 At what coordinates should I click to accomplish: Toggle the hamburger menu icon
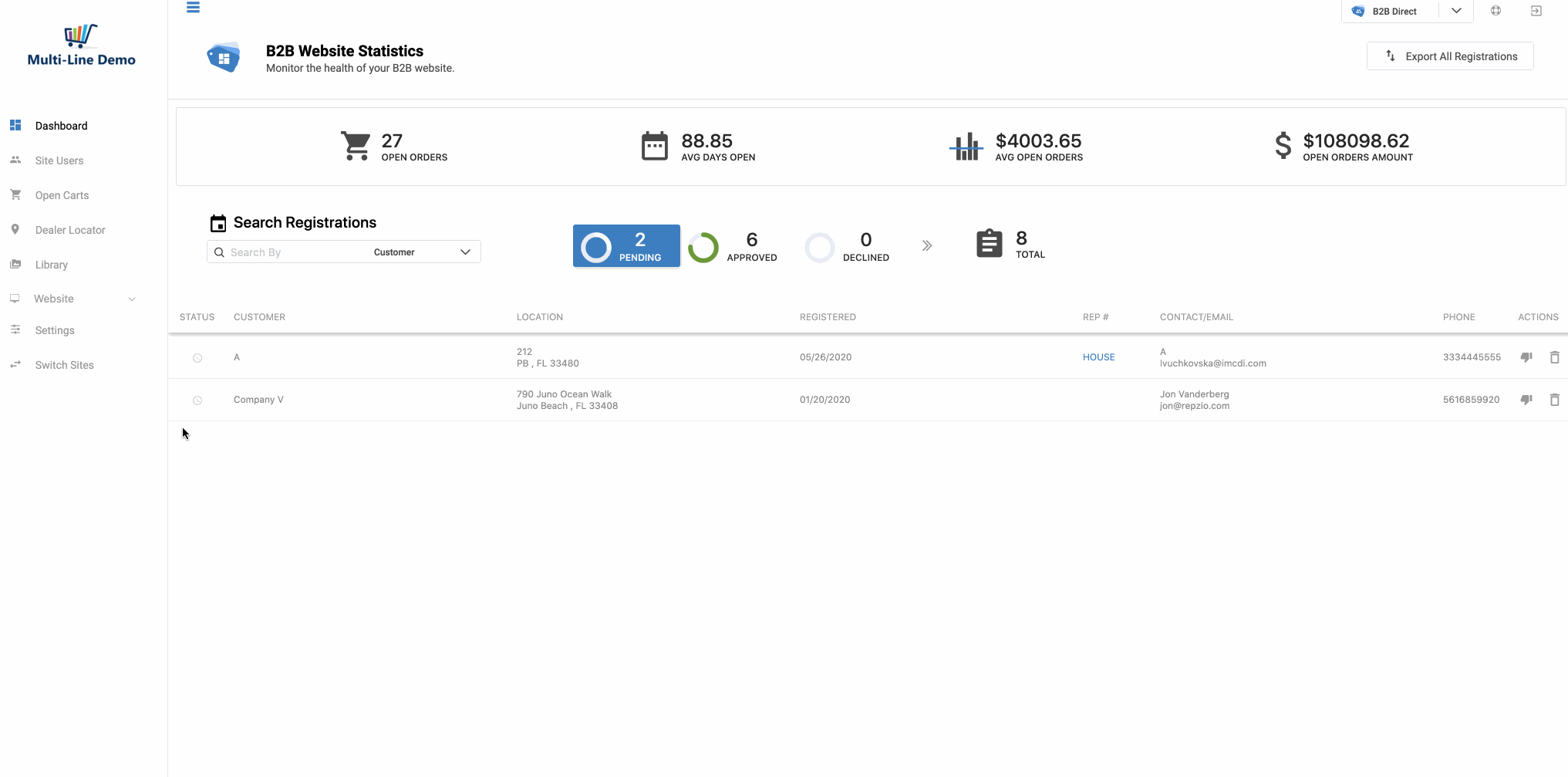click(193, 8)
